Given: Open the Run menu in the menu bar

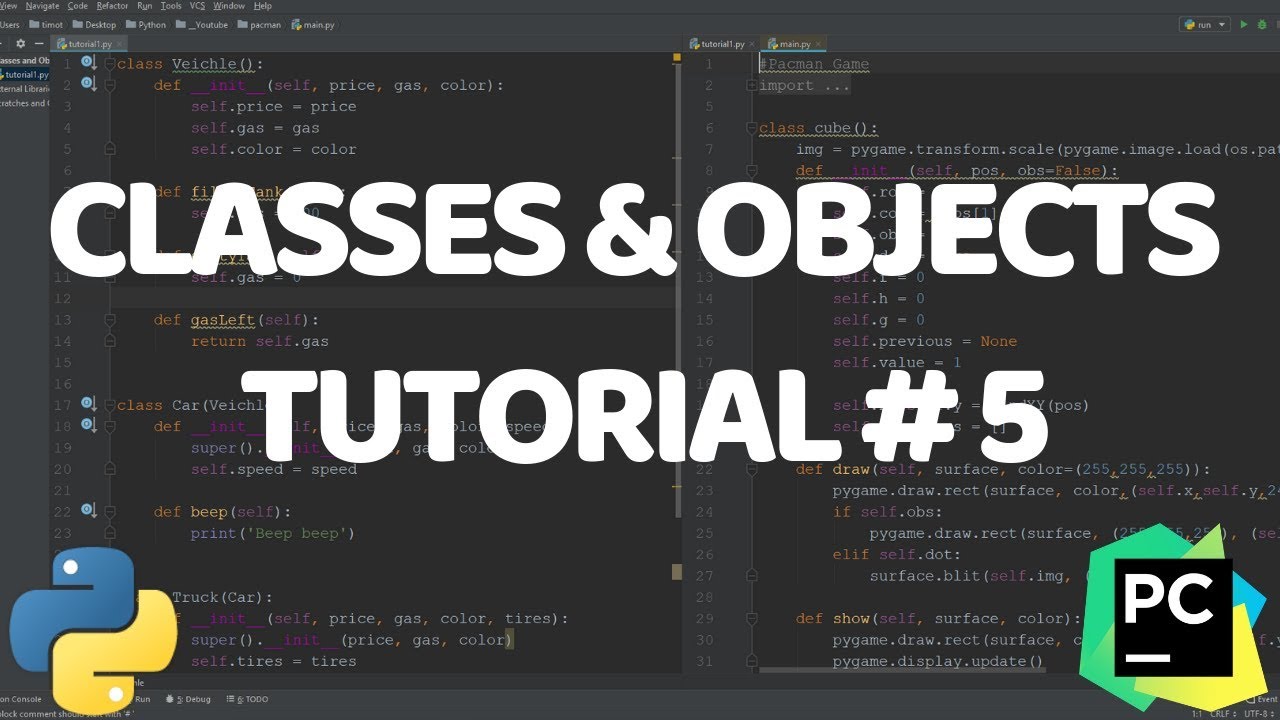Looking at the screenshot, I should [145, 6].
